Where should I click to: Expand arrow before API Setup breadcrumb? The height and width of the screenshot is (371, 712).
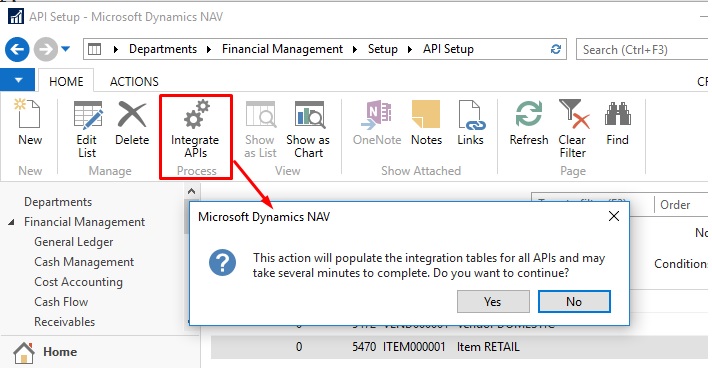click(x=410, y=49)
